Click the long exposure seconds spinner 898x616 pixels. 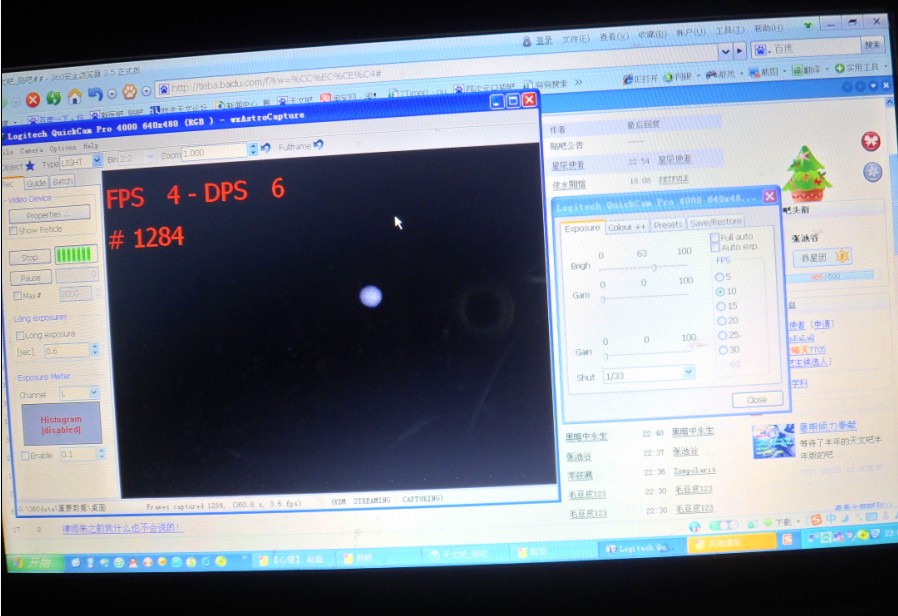point(95,349)
